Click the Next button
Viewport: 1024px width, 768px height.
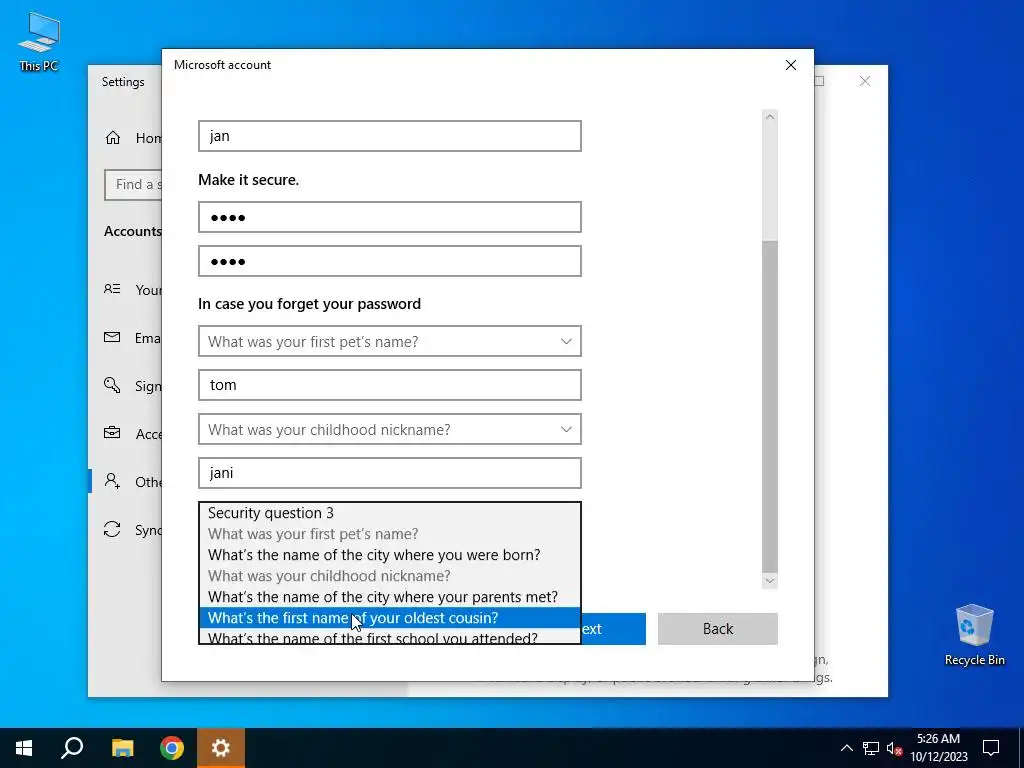pyautogui.click(x=613, y=629)
